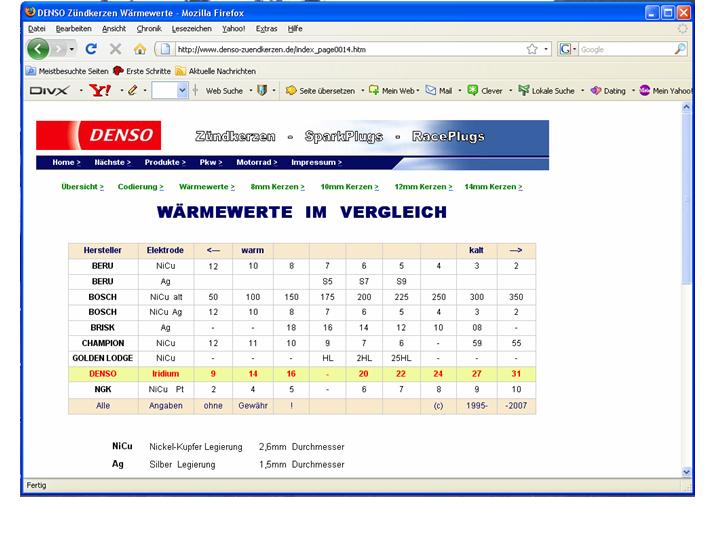This screenshot has width=720, height=540.
Task: Click the Hersteller column header
Action: coord(103,250)
